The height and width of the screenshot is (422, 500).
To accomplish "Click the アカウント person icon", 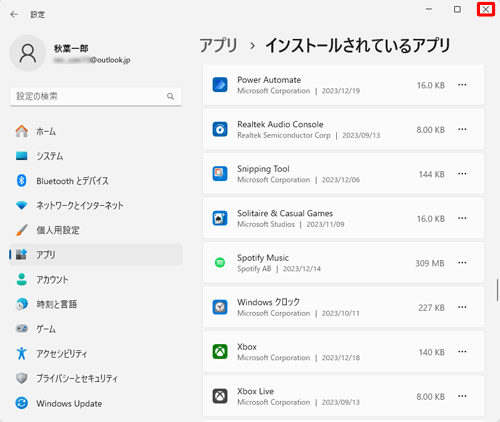I will coord(22,279).
